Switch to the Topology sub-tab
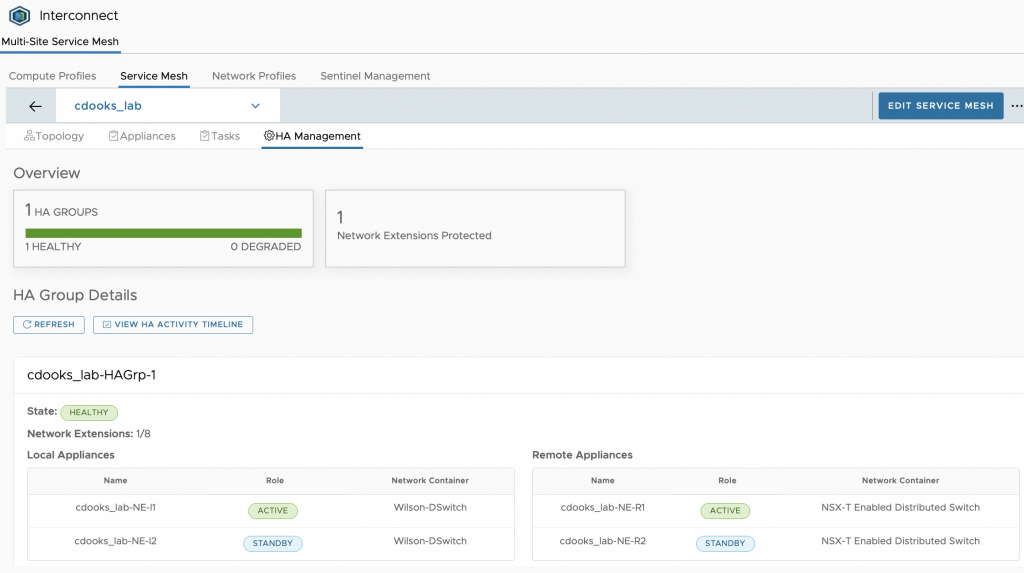Viewport: 1024px width, 573px height. (x=54, y=136)
